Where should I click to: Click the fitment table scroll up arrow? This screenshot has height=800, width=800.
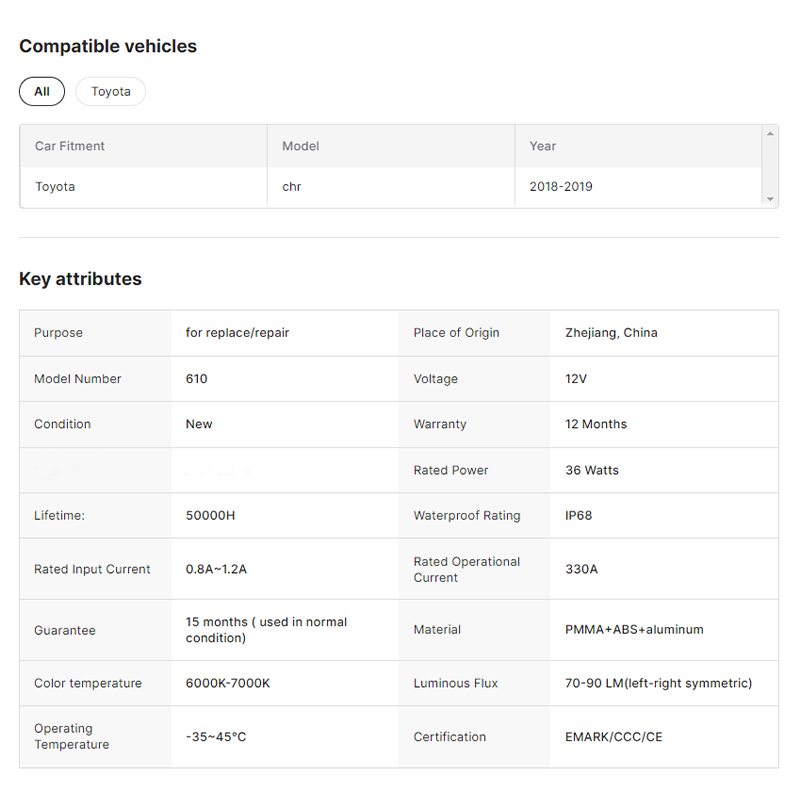tap(770, 134)
